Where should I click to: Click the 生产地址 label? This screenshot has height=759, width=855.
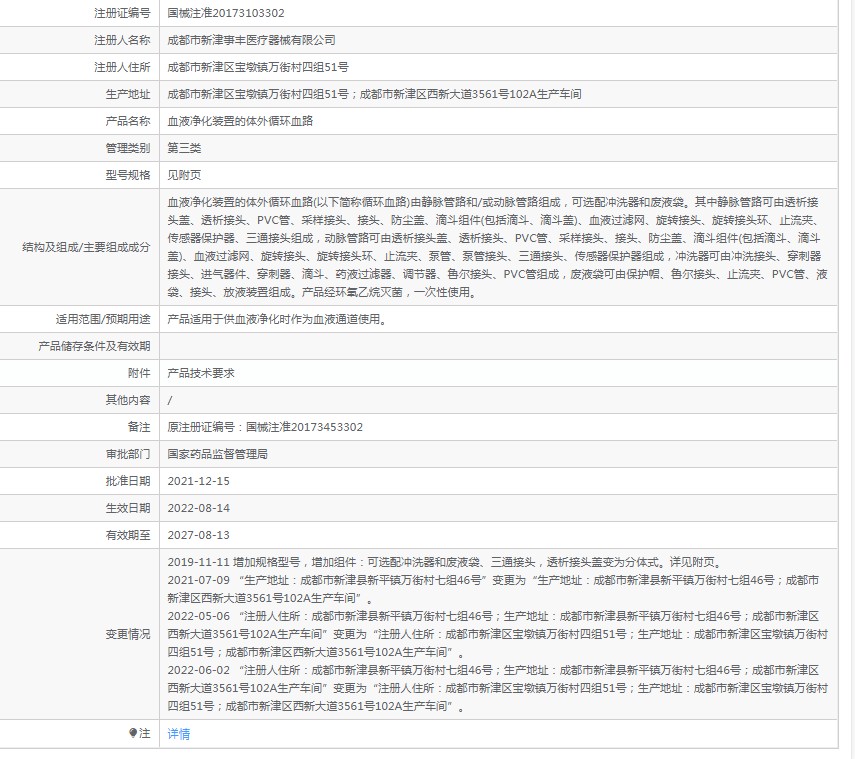128,94
